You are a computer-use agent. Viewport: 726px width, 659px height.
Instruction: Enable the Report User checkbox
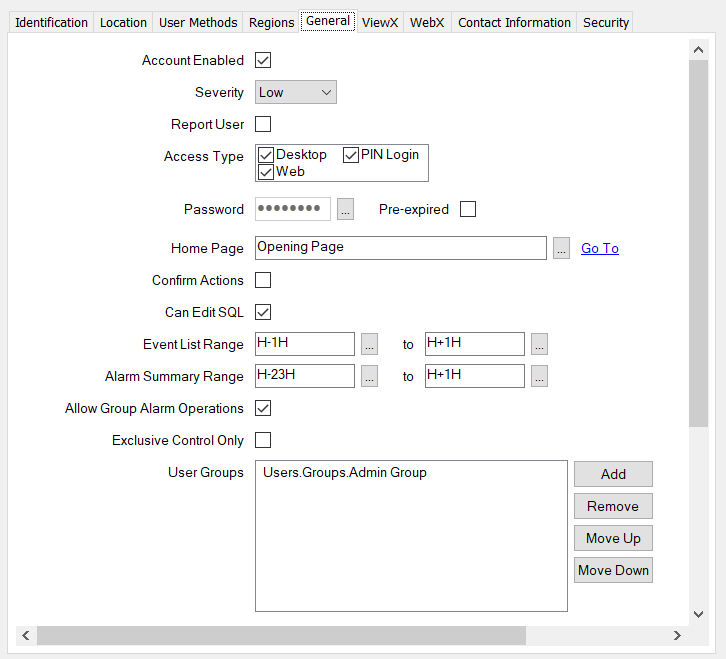click(263, 125)
